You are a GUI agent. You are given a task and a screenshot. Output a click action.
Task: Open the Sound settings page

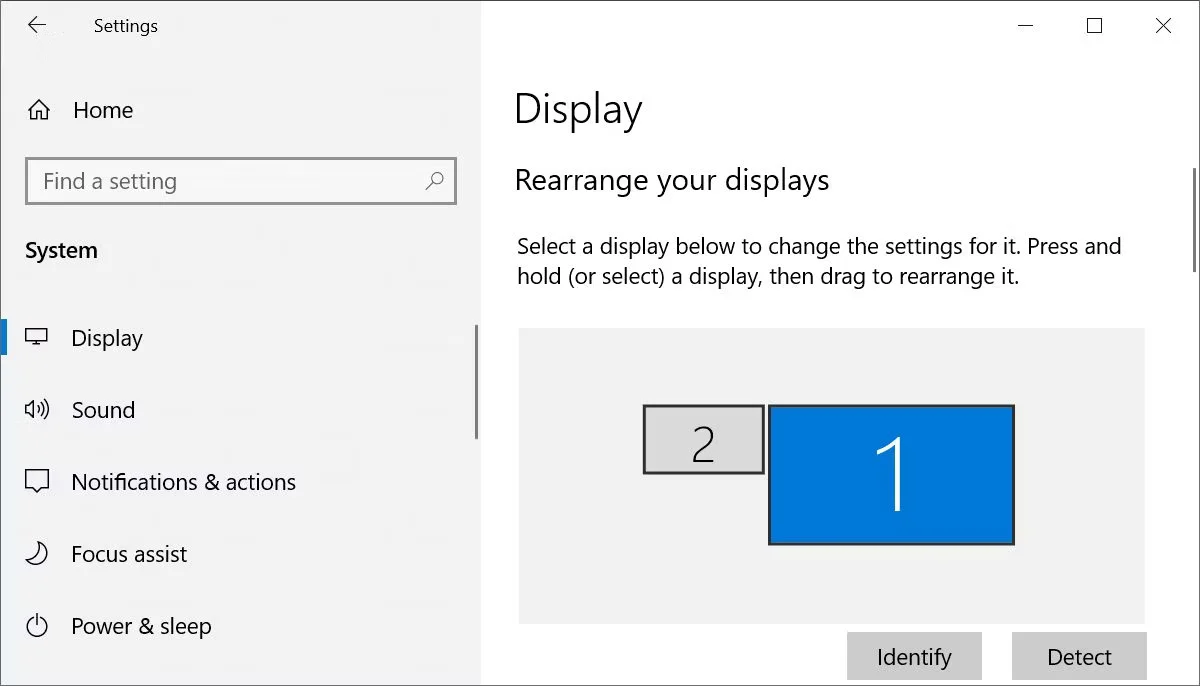click(x=103, y=410)
